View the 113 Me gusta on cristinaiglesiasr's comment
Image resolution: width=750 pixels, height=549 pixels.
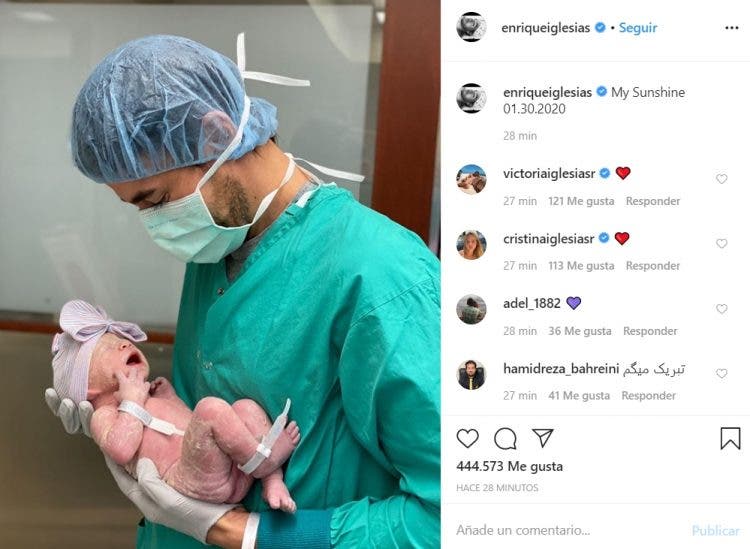click(x=581, y=266)
